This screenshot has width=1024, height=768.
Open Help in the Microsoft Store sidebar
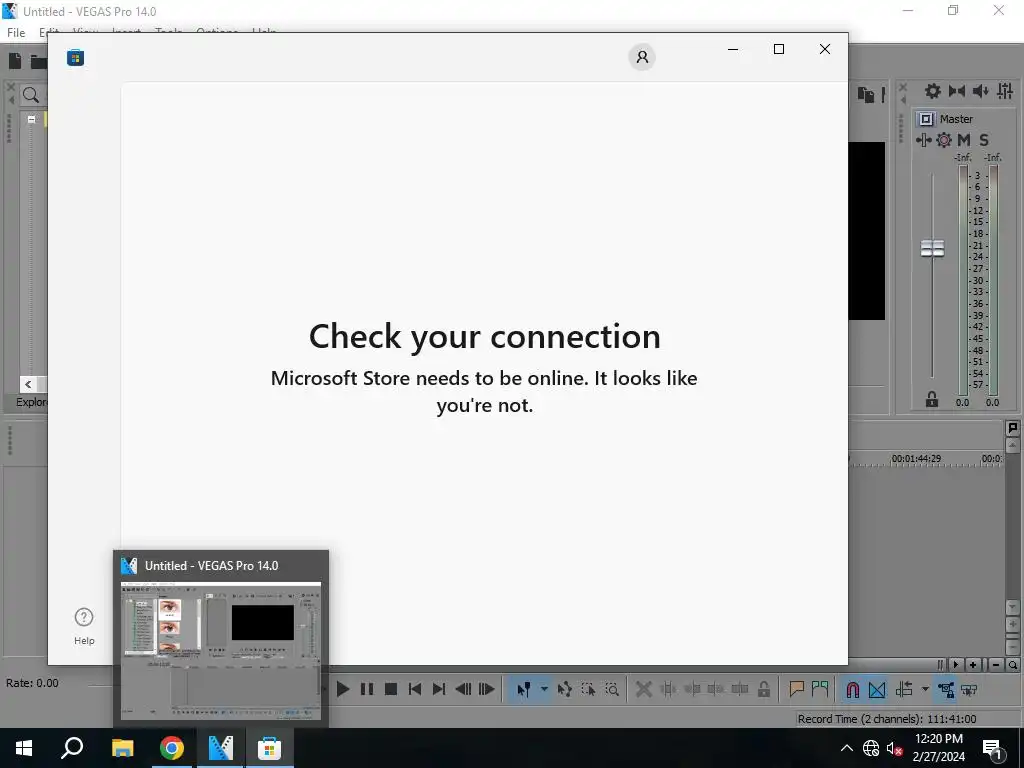[x=84, y=626]
